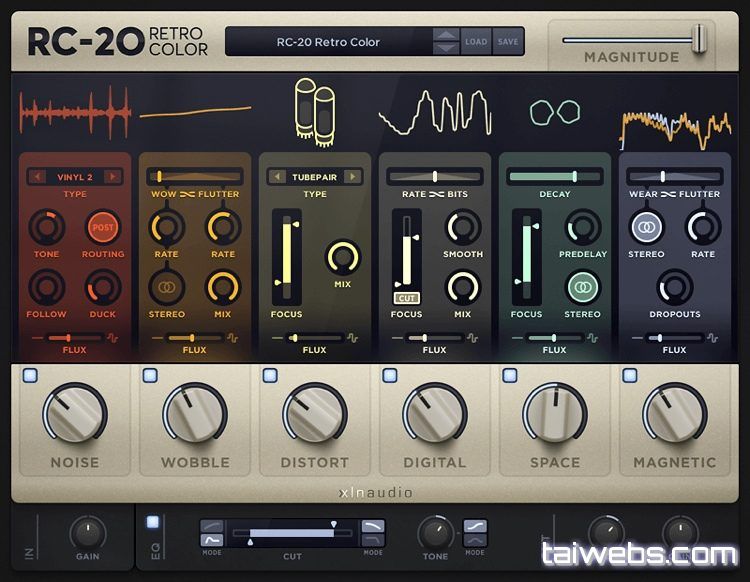This screenshot has height=582, width=750.
Task: Toggle the EQ section power checkbox
Action: (x=152, y=521)
